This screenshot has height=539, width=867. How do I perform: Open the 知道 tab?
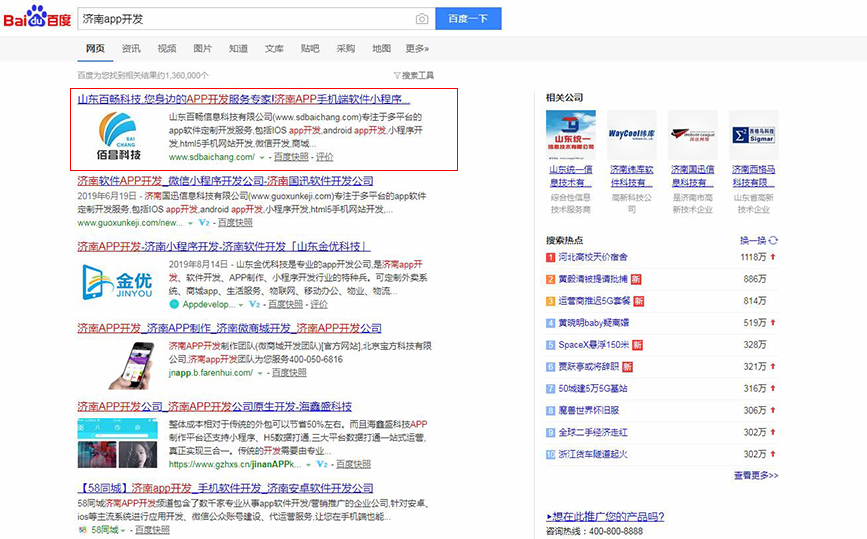pyautogui.click(x=238, y=49)
